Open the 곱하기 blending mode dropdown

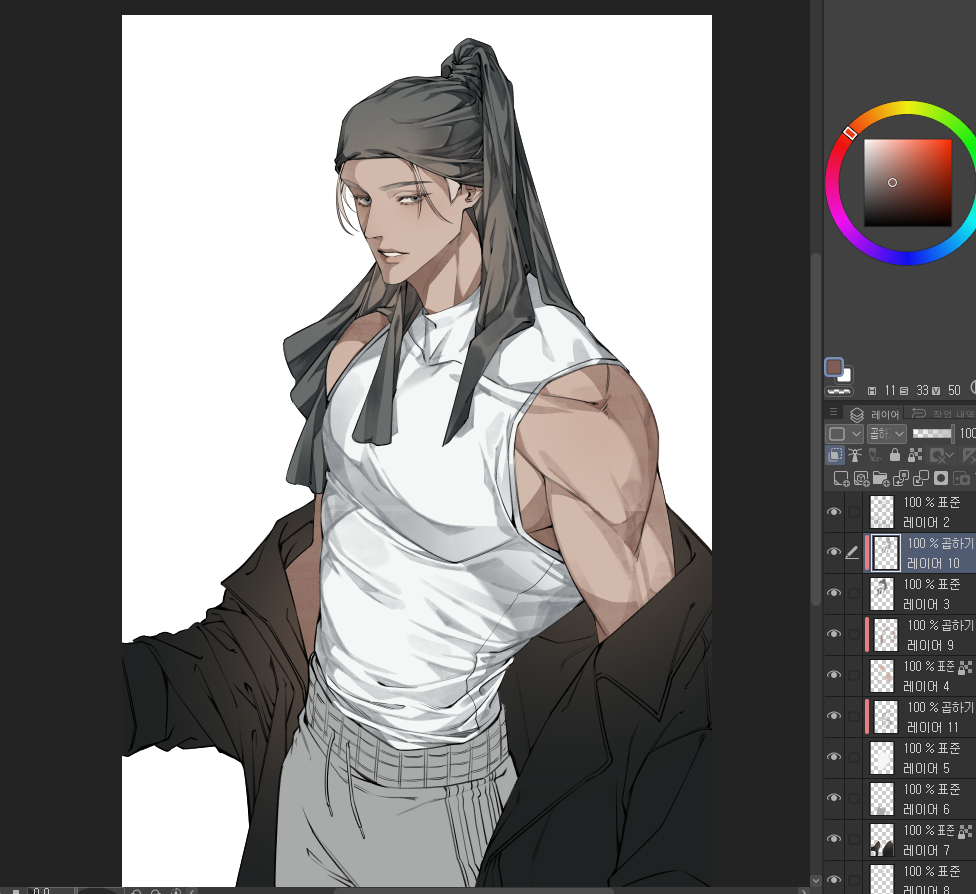click(x=886, y=433)
